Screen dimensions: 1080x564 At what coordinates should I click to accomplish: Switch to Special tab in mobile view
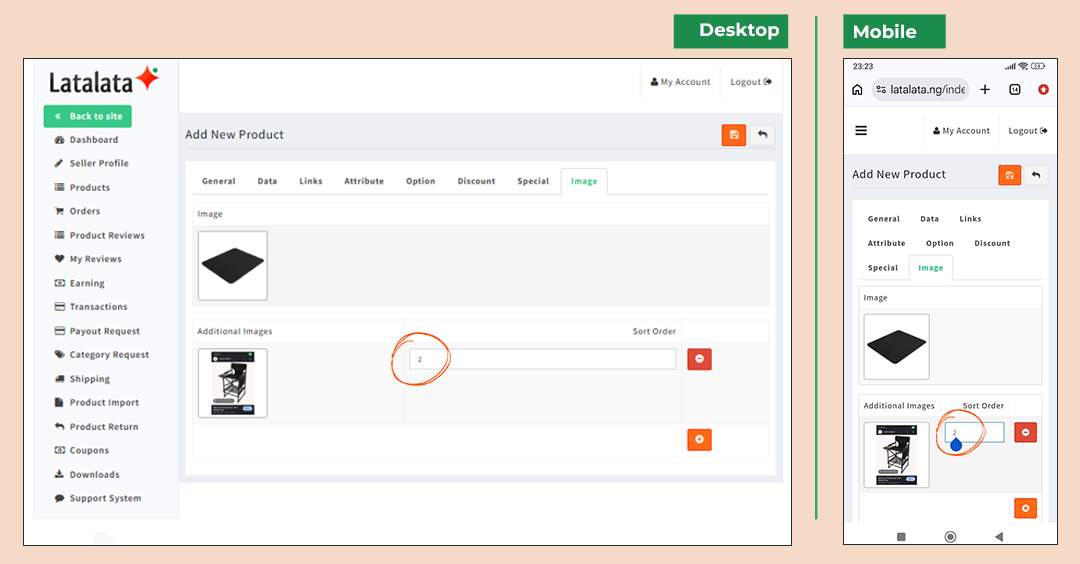pos(883,268)
